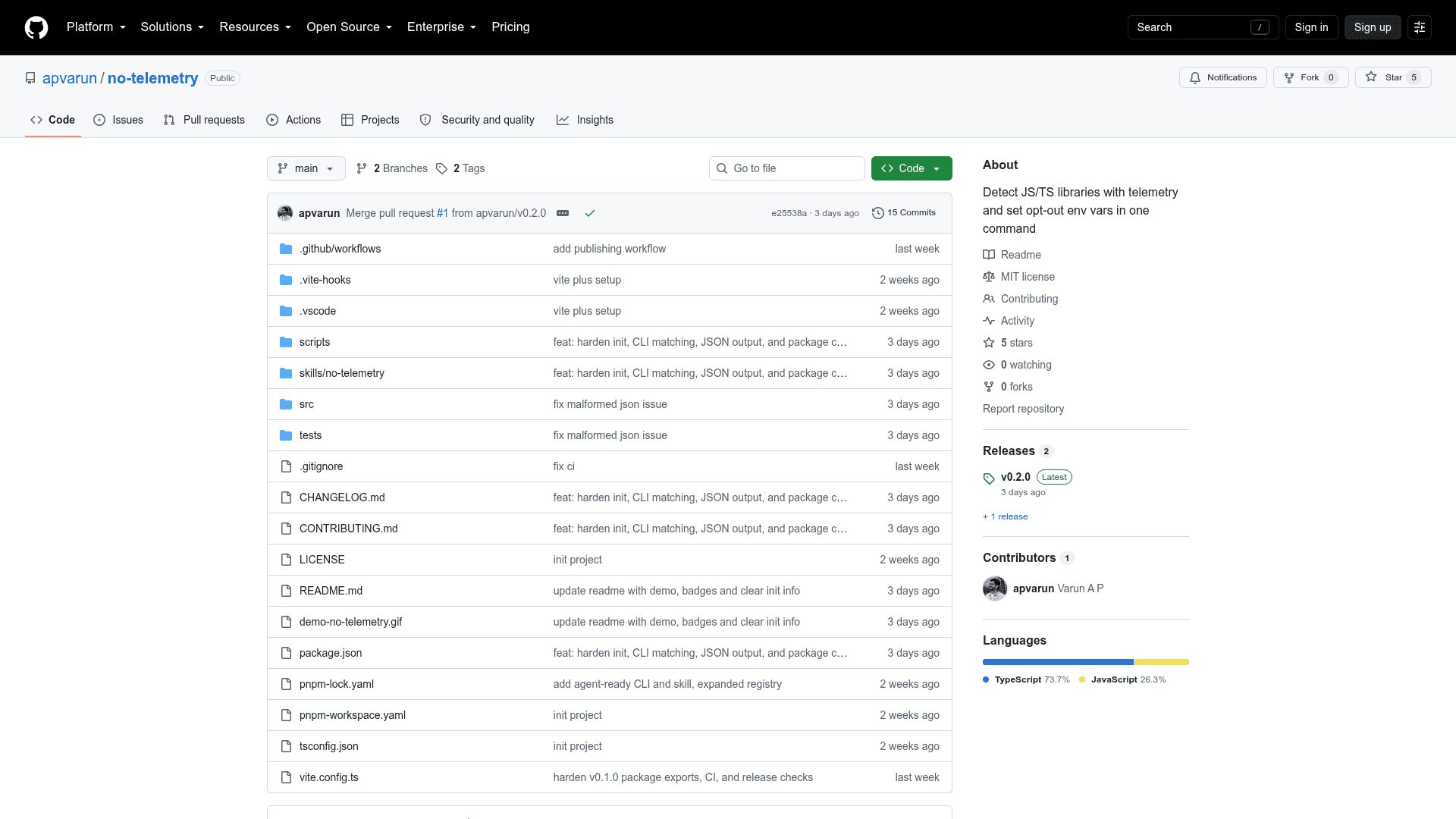Click the commit status green checkmark
Image resolution: width=1456 pixels, height=819 pixels.
[x=590, y=213]
